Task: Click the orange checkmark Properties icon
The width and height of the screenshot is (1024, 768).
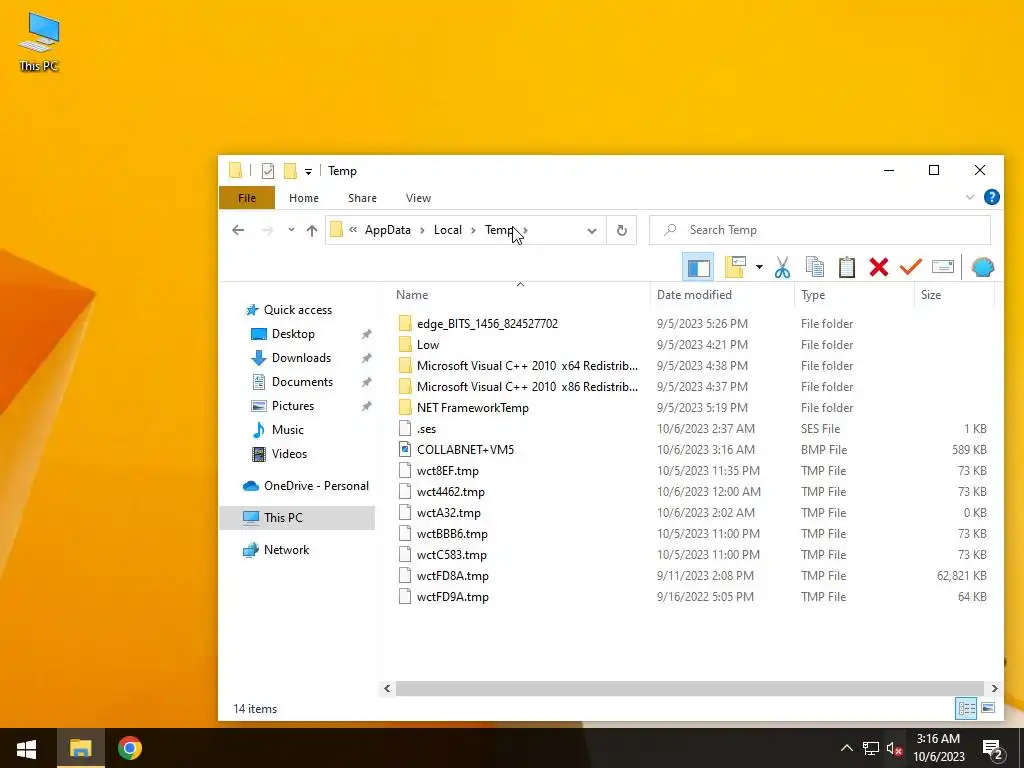Action: click(910, 267)
